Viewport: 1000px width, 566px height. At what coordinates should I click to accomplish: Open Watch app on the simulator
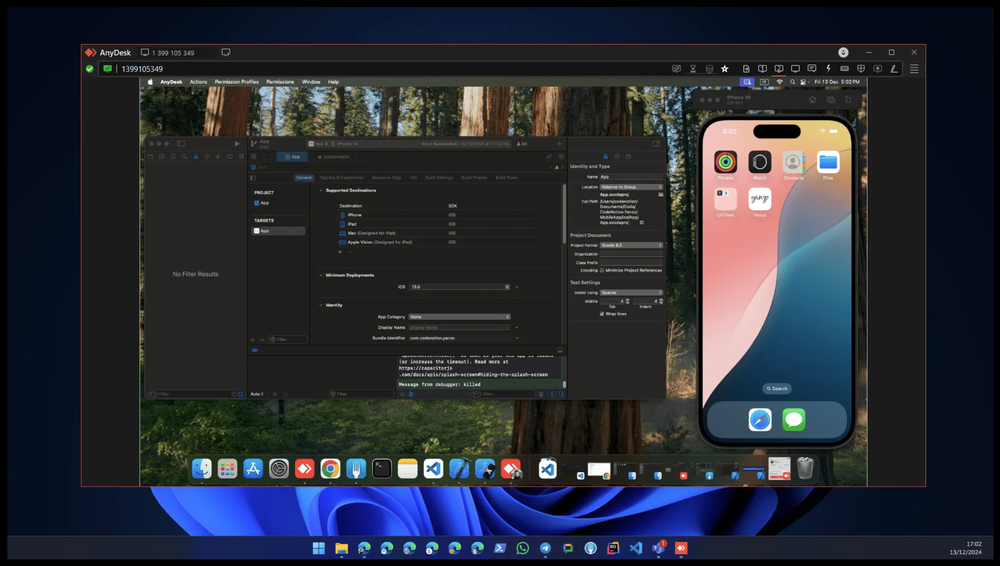coord(760,162)
